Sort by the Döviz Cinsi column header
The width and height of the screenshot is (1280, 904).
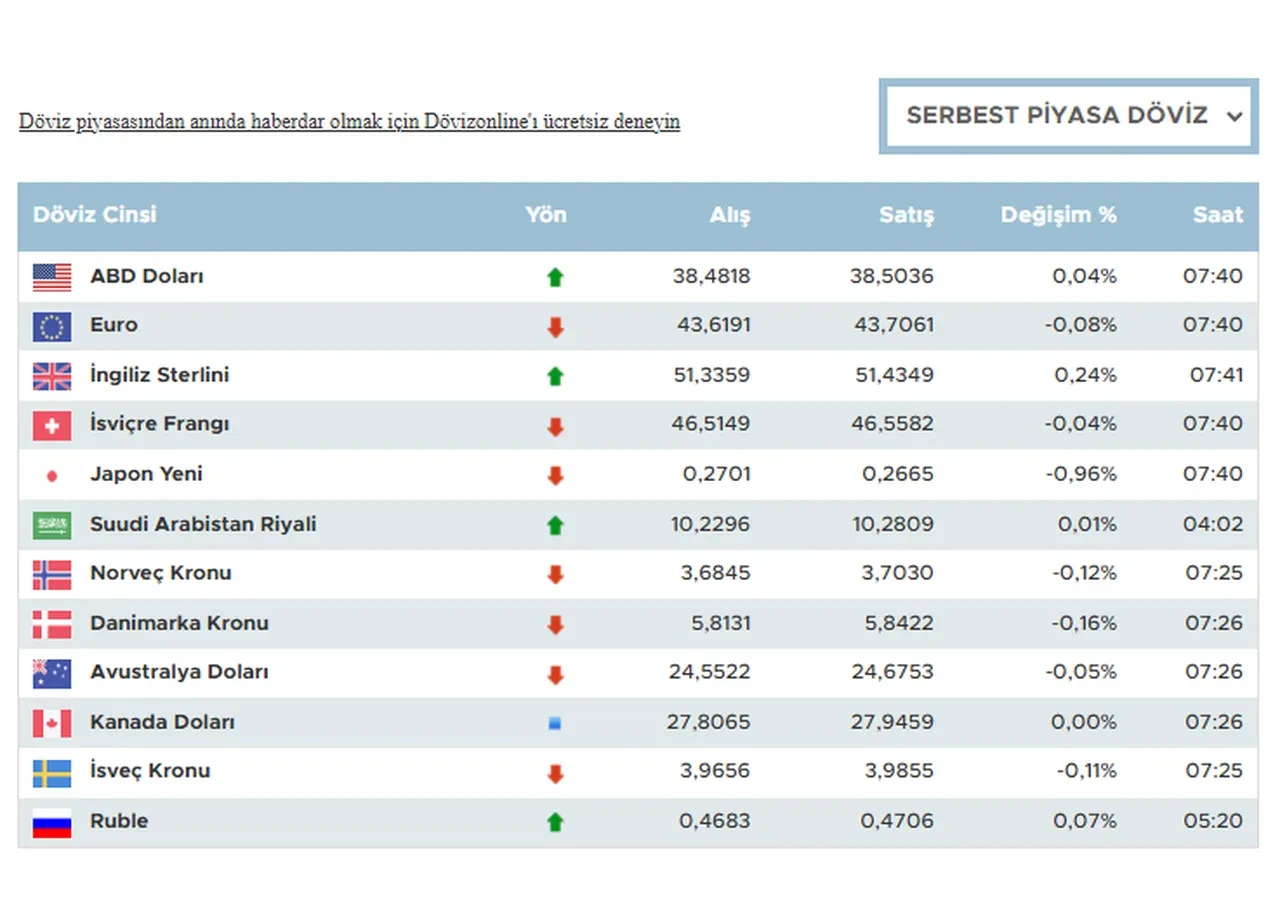coord(95,215)
